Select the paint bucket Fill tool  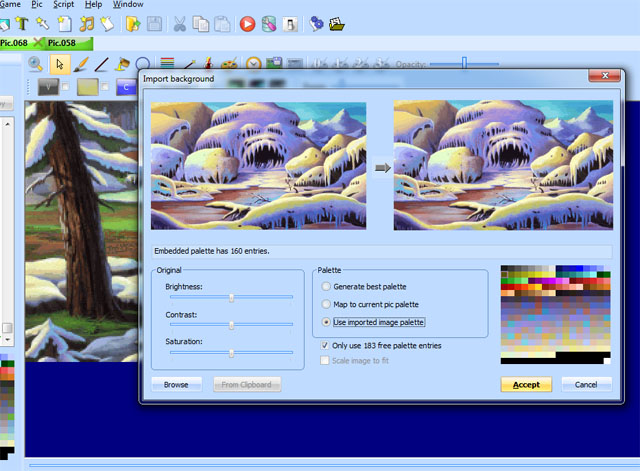point(122,64)
